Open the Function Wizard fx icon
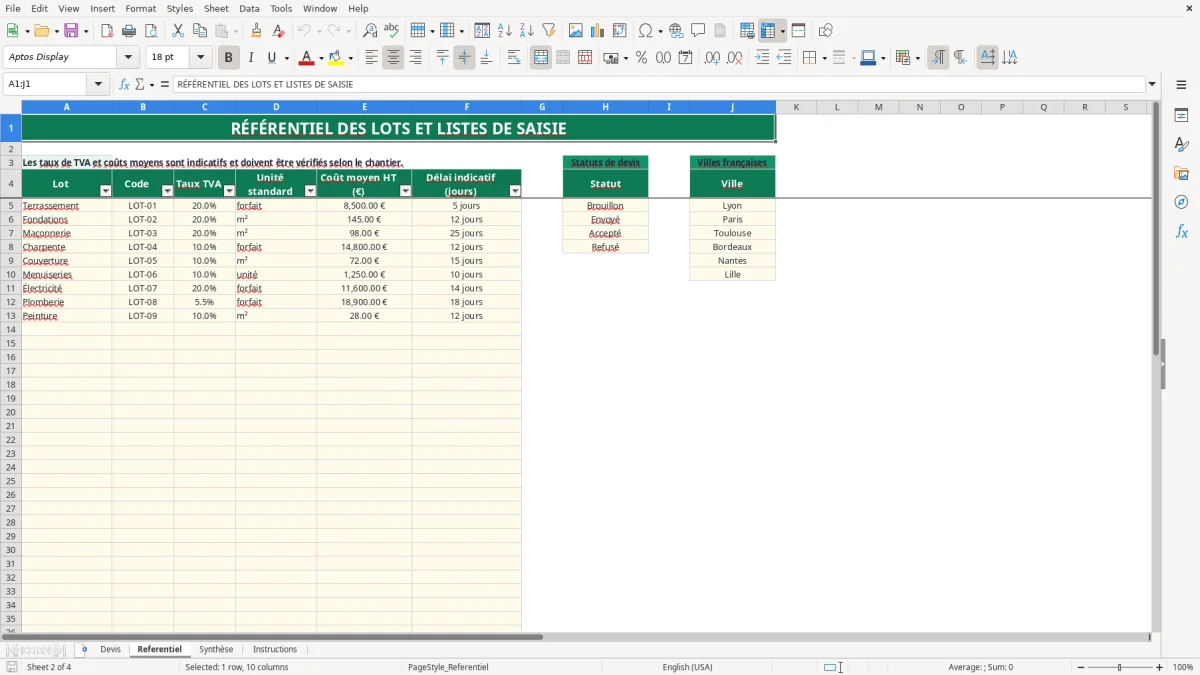 [124, 85]
